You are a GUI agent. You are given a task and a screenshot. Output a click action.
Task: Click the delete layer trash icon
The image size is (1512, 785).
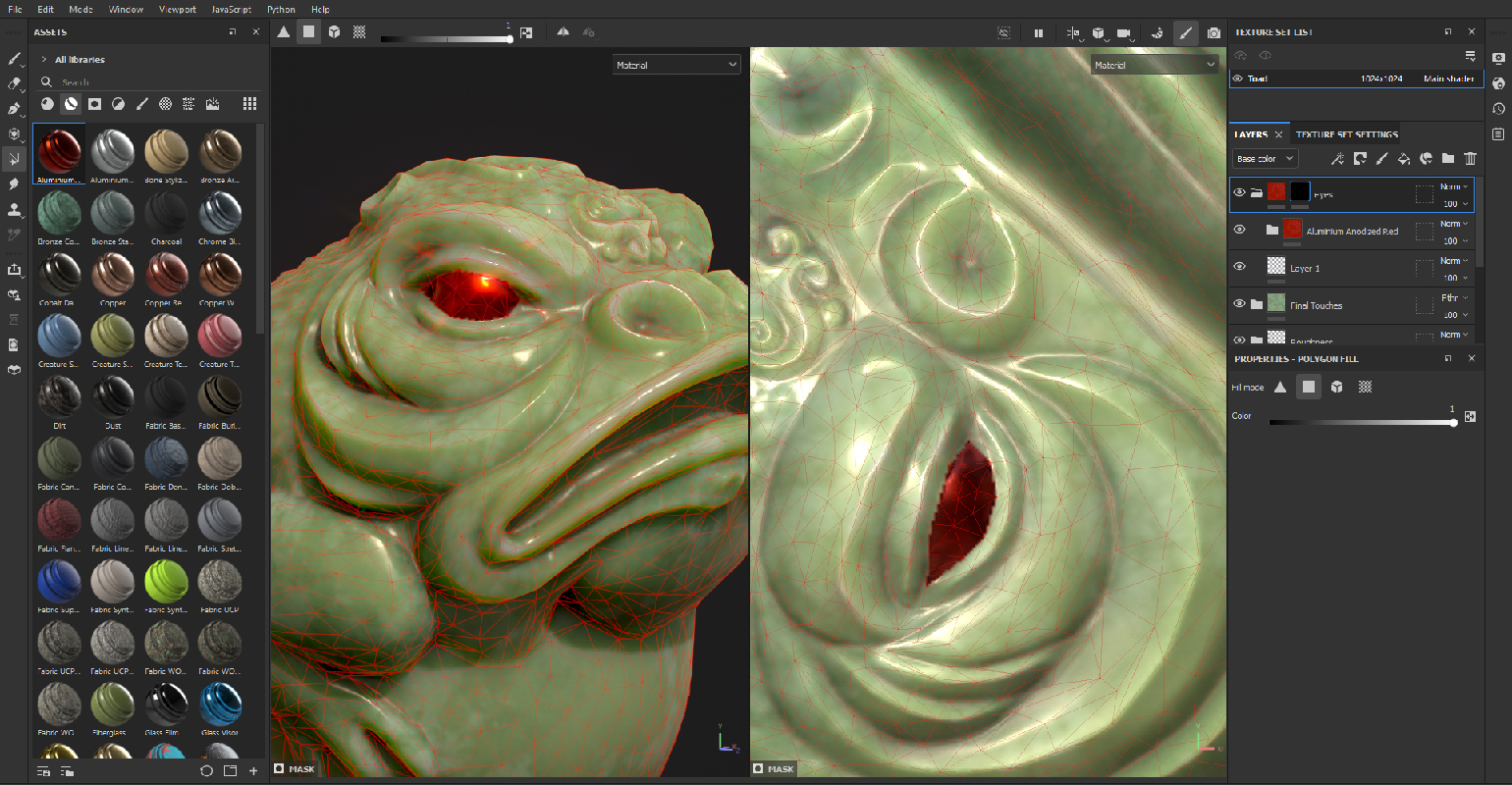(1470, 158)
